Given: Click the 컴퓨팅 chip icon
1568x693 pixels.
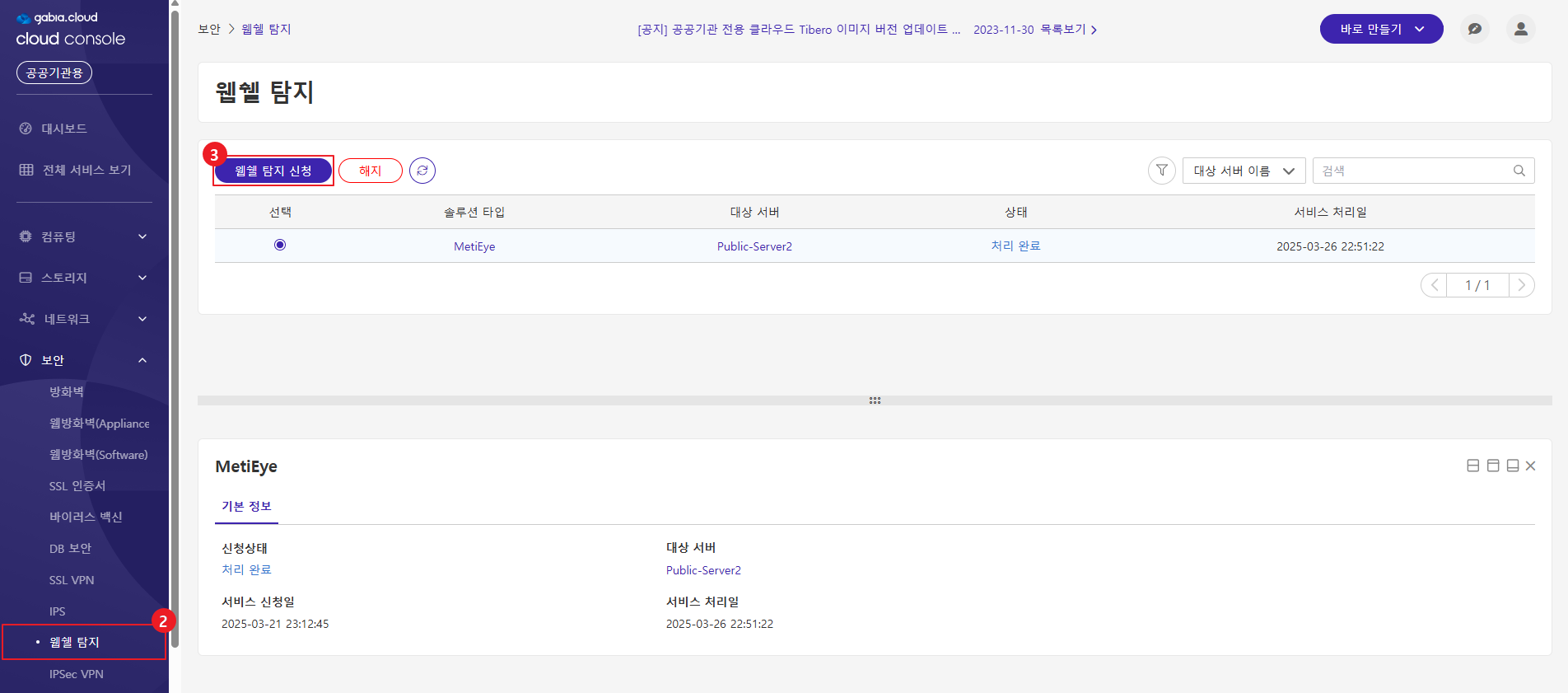Looking at the screenshot, I should 26,236.
